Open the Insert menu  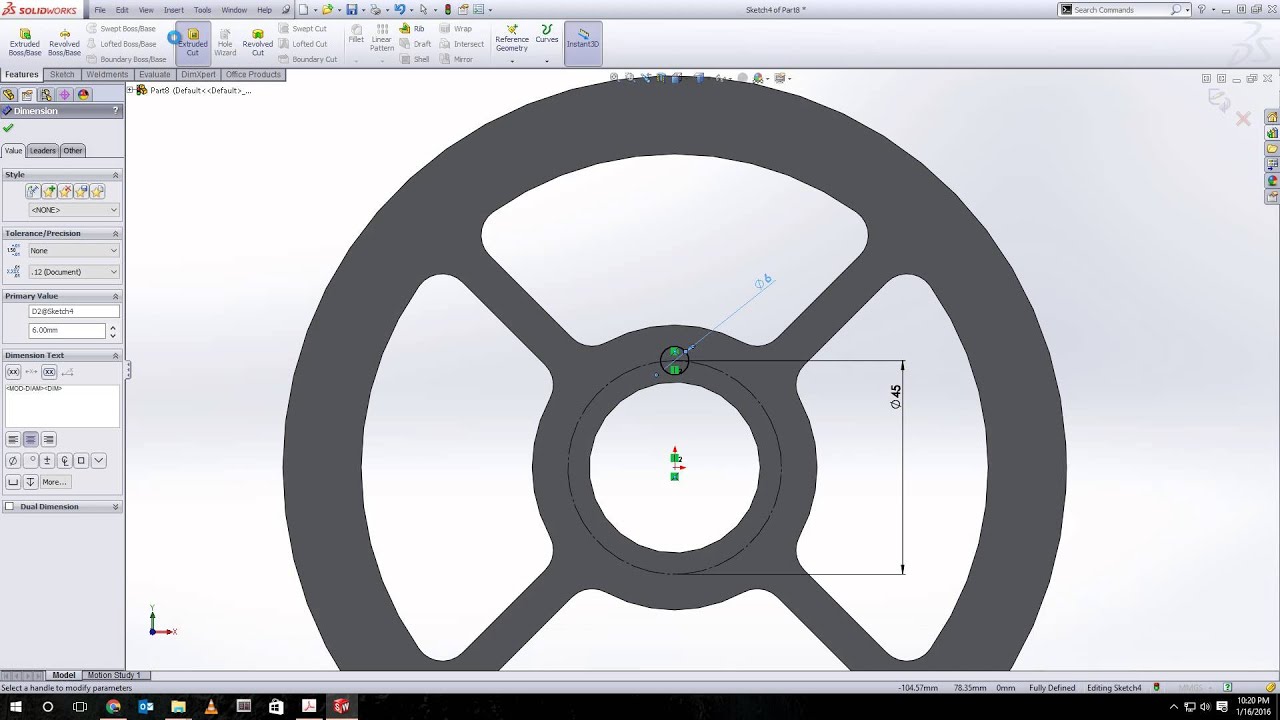point(174,10)
